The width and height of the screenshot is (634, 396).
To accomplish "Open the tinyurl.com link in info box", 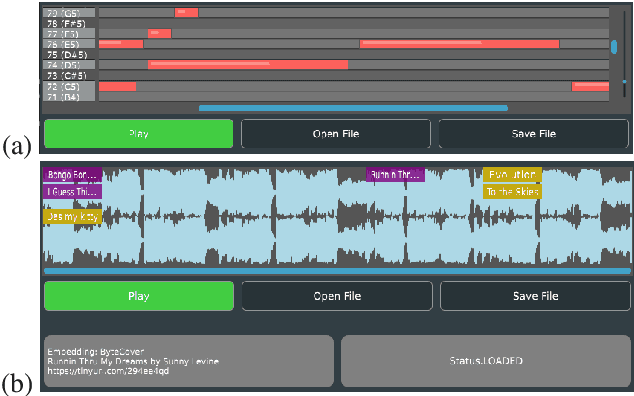I will [x=108, y=371].
